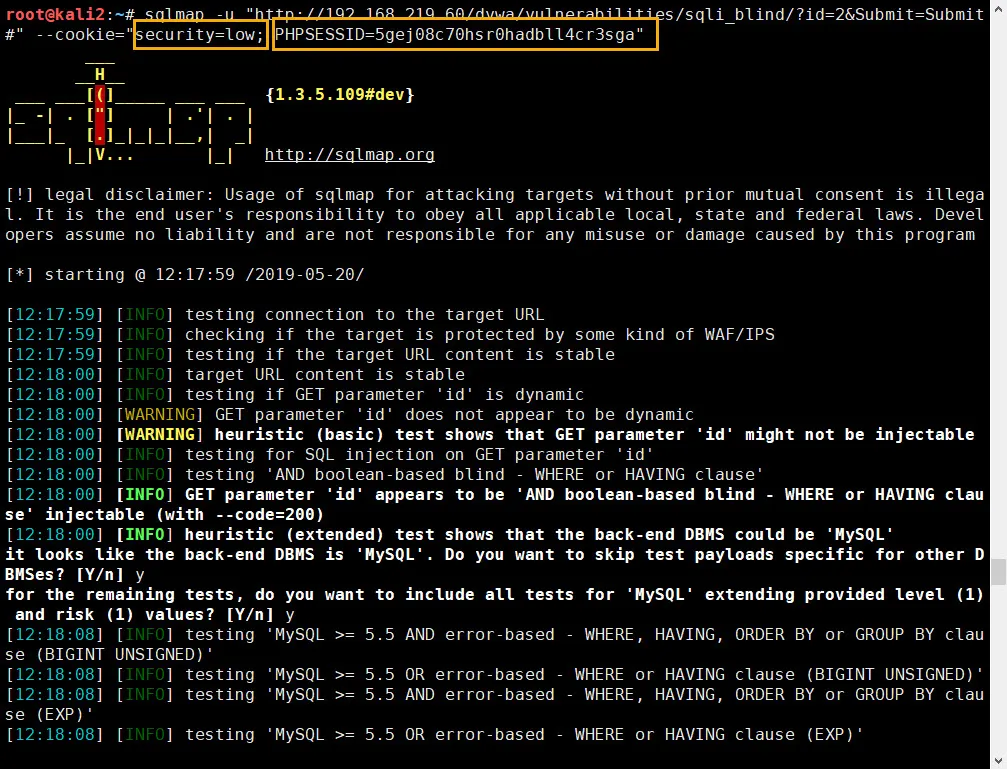Image resolution: width=1007 pixels, height=769 pixels.
Task: Click the 'AND error-based' line ending 'ORDER BY or GROUP BY clau' above 'se (BIGINT UNSIGNED)'
Action: (495, 635)
